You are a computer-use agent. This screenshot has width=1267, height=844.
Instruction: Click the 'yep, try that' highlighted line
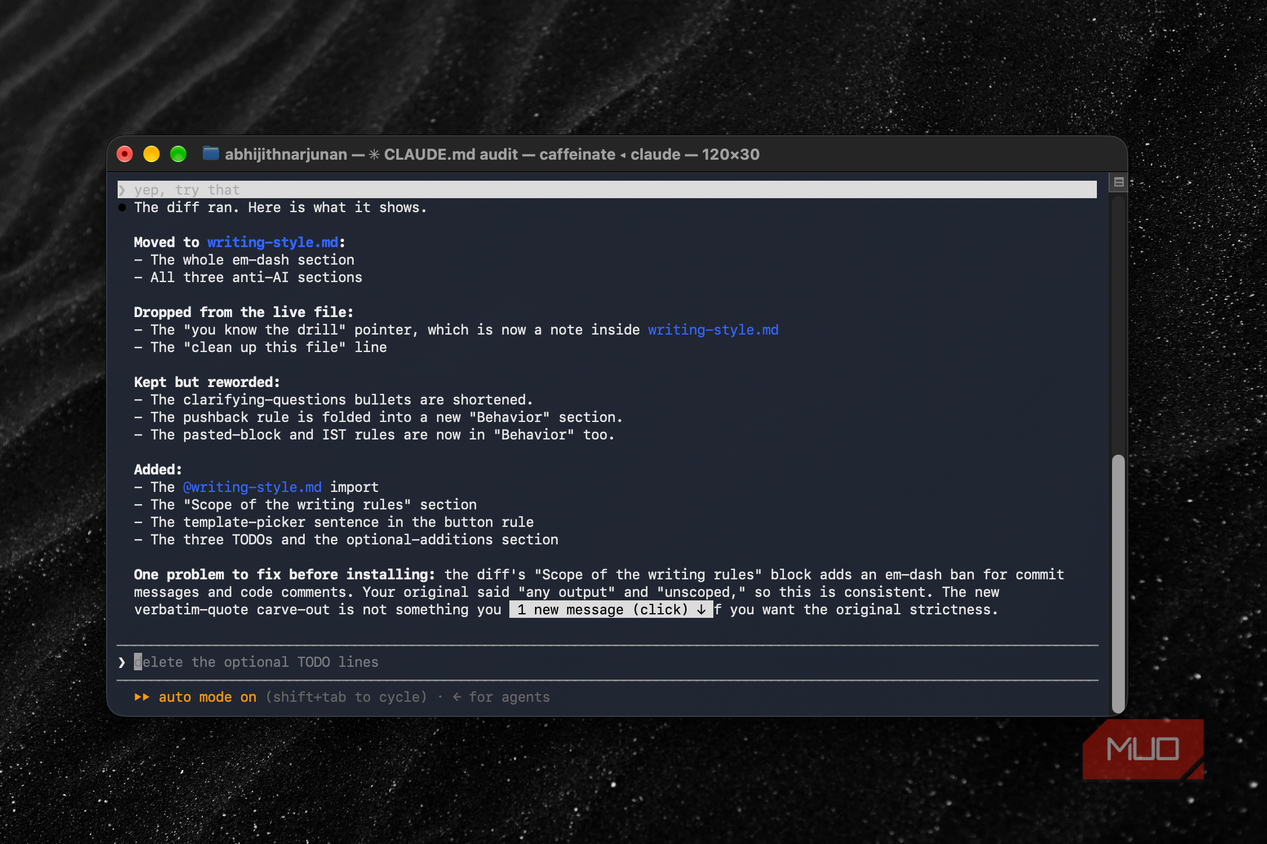607,189
